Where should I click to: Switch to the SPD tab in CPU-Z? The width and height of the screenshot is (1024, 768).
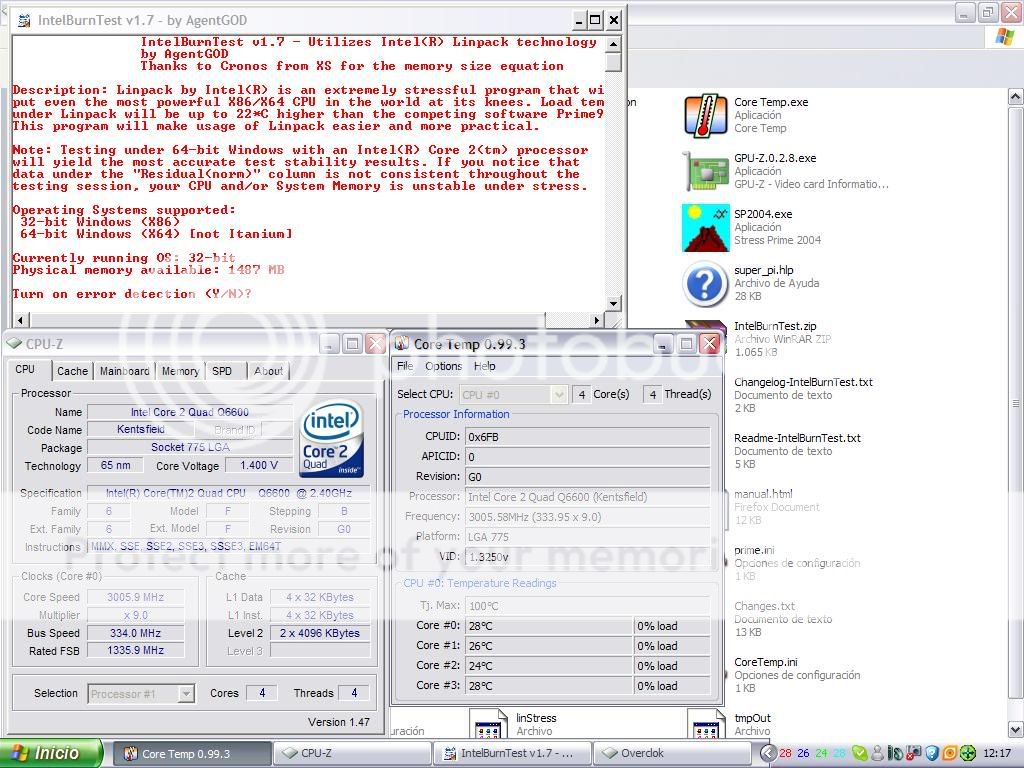(x=222, y=371)
